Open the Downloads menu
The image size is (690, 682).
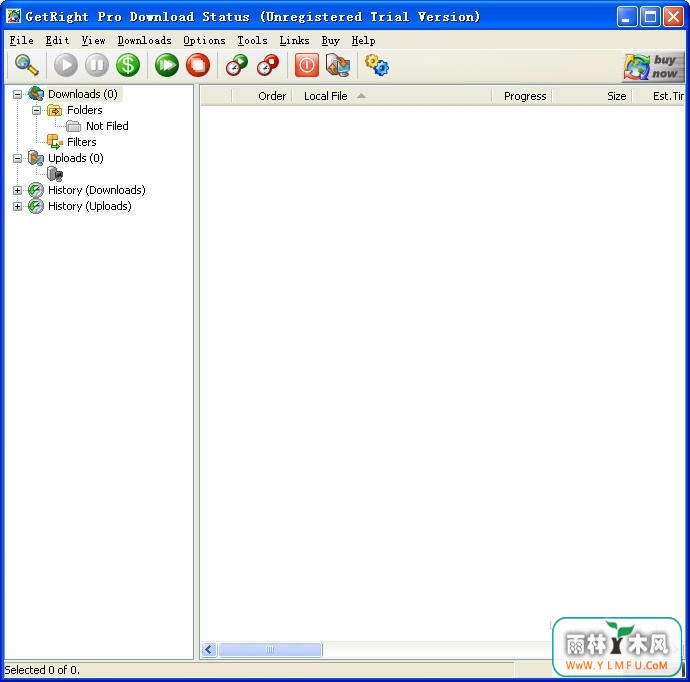[x=144, y=40]
